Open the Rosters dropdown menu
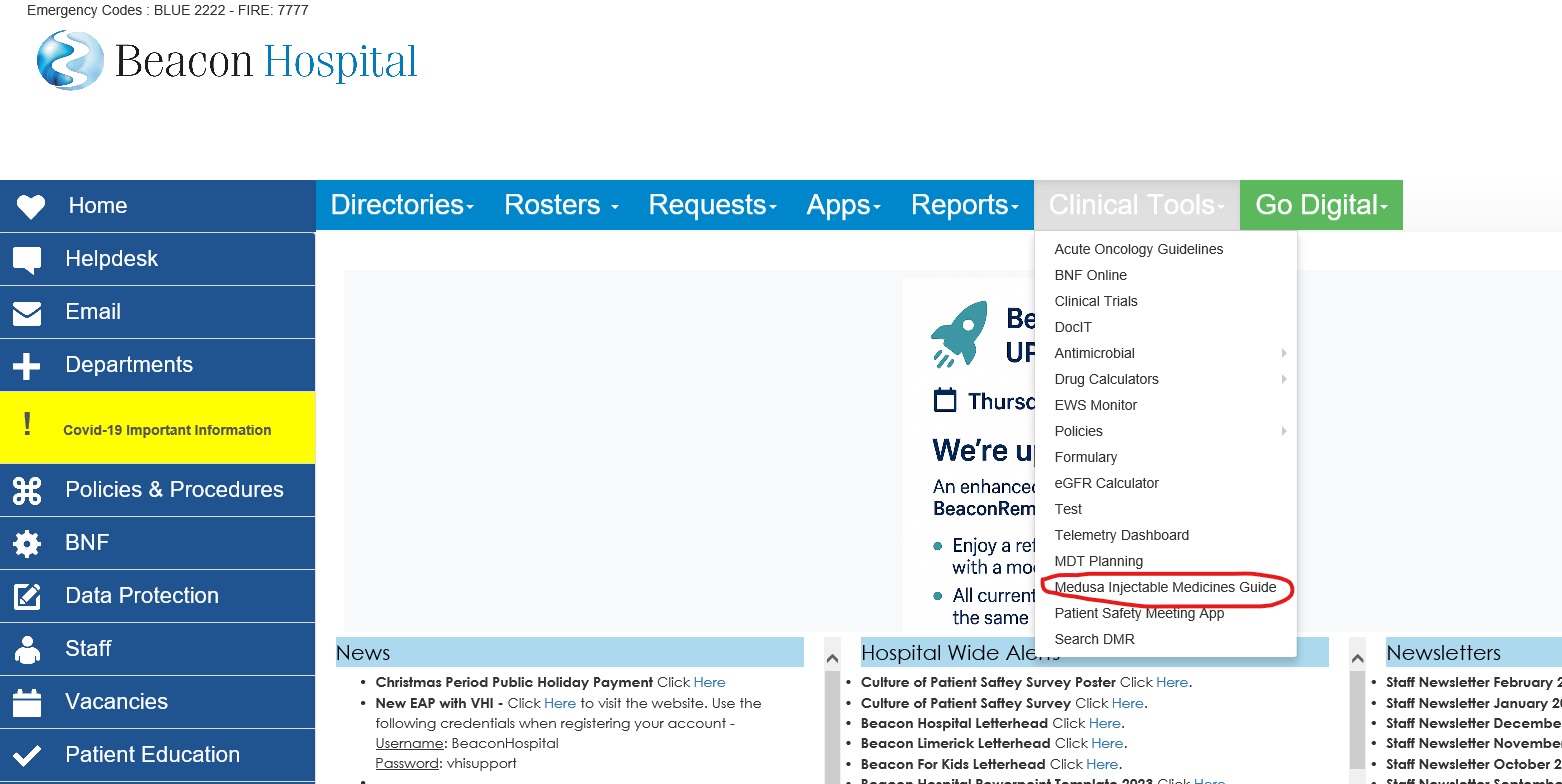 (561, 205)
